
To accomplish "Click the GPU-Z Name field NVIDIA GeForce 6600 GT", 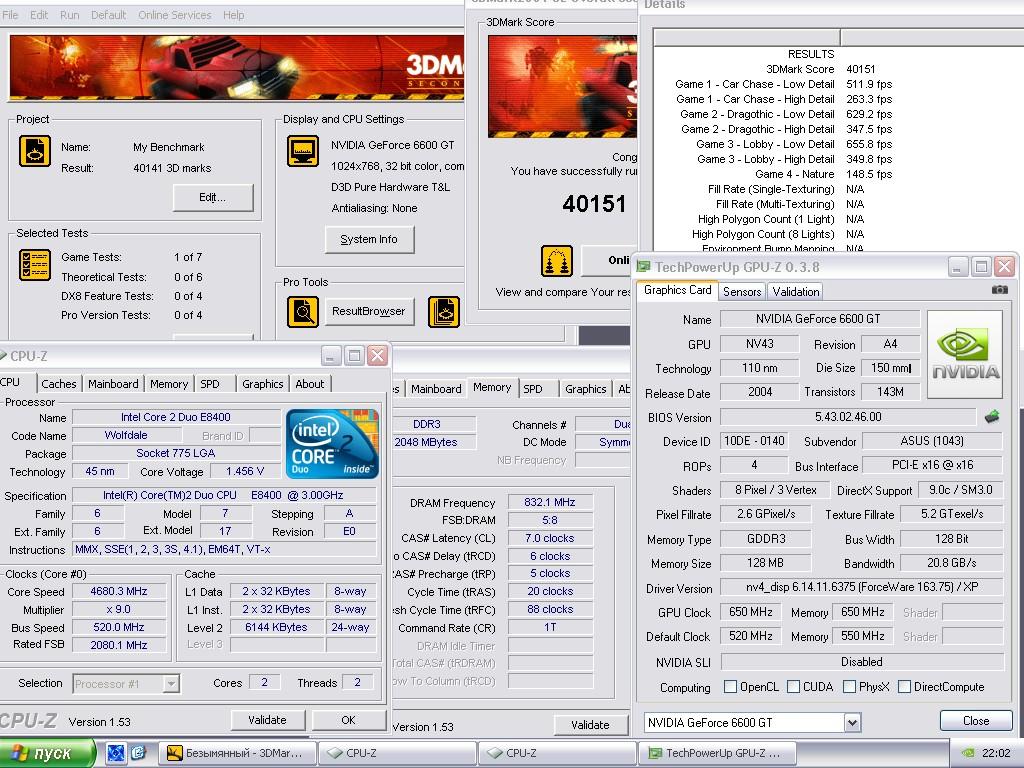I will tap(820, 319).
